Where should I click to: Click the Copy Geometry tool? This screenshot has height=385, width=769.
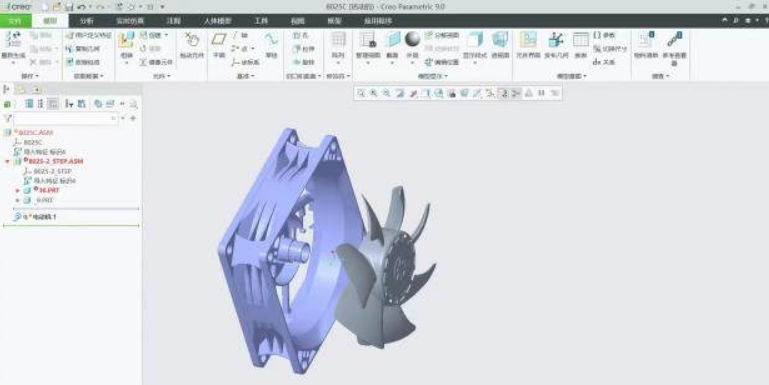(x=82, y=49)
